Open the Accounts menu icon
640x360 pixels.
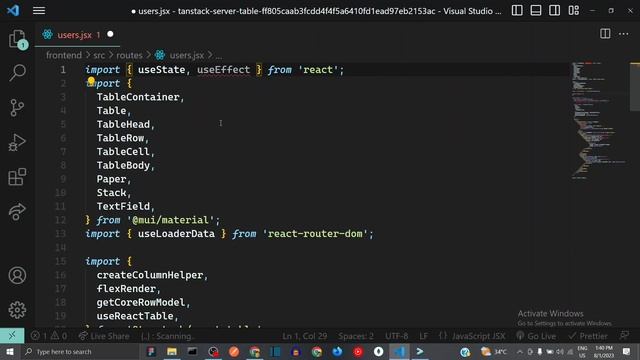17,276
